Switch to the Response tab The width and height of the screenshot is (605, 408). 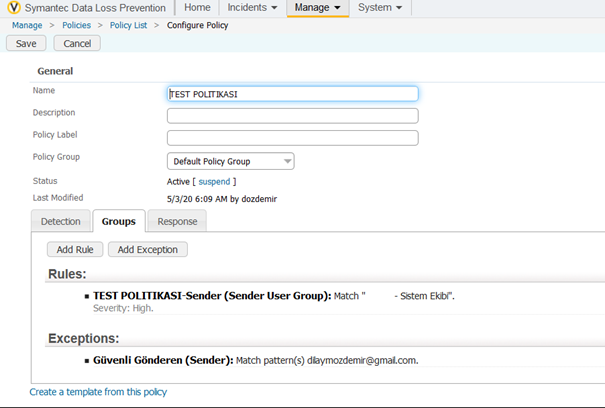point(177,222)
